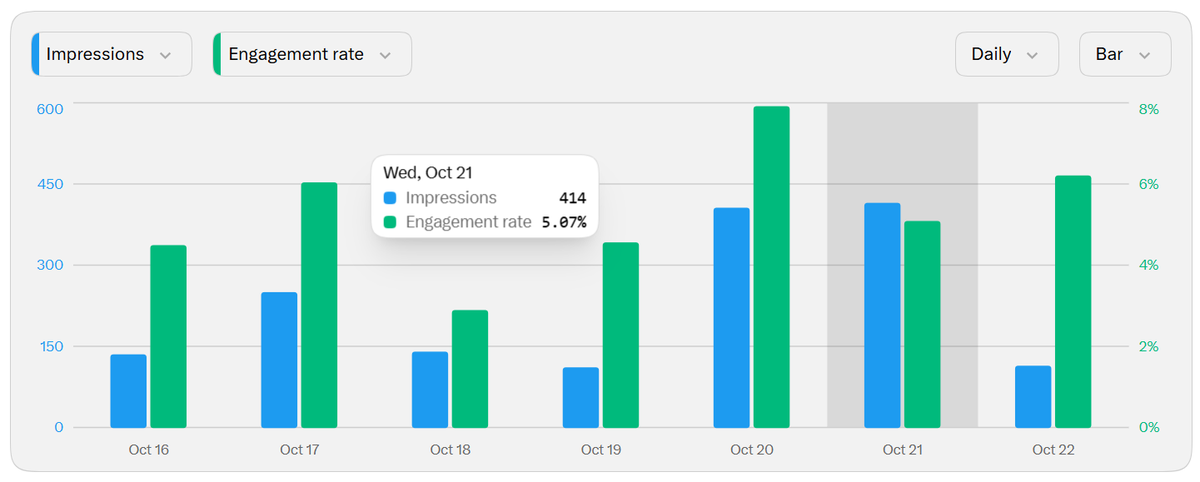
Task: Click the 5.07% value in the tooltip
Action: point(564,222)
